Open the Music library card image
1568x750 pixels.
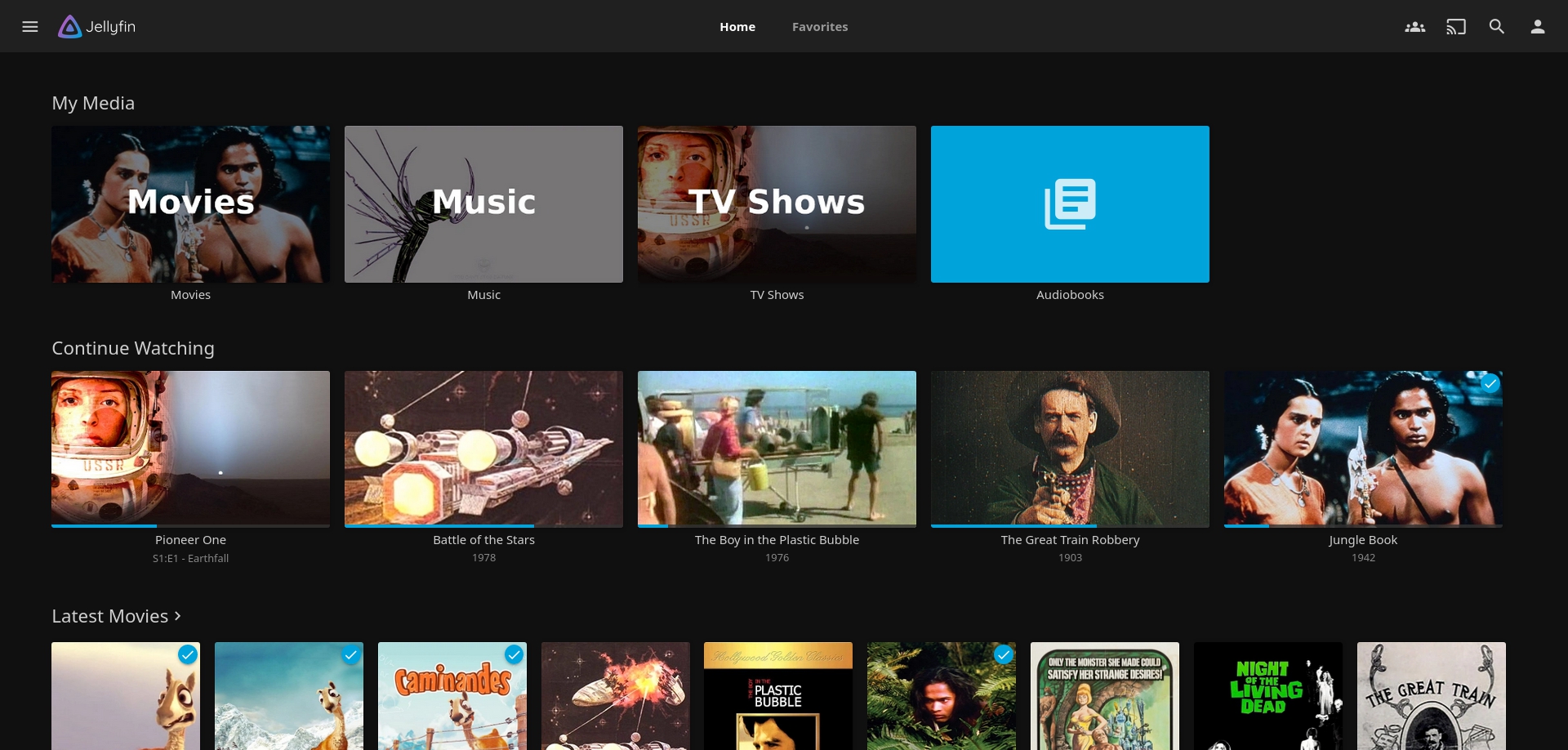point(483,204)
